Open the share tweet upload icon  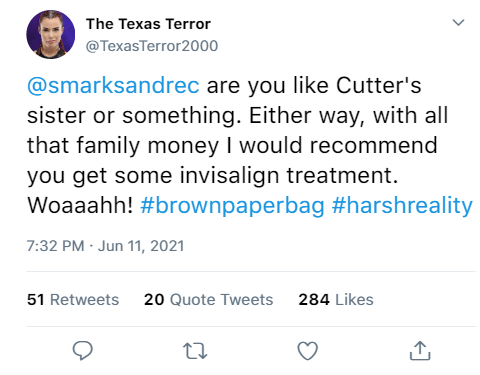420,351
